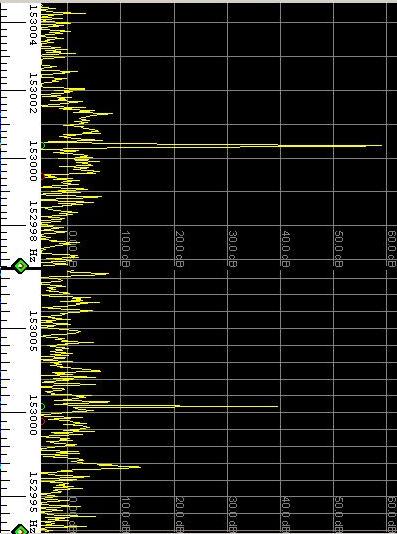Click the 153004 frequency label
The height and width of the screenshot is (534, 397).
click(x=33, y=25)
